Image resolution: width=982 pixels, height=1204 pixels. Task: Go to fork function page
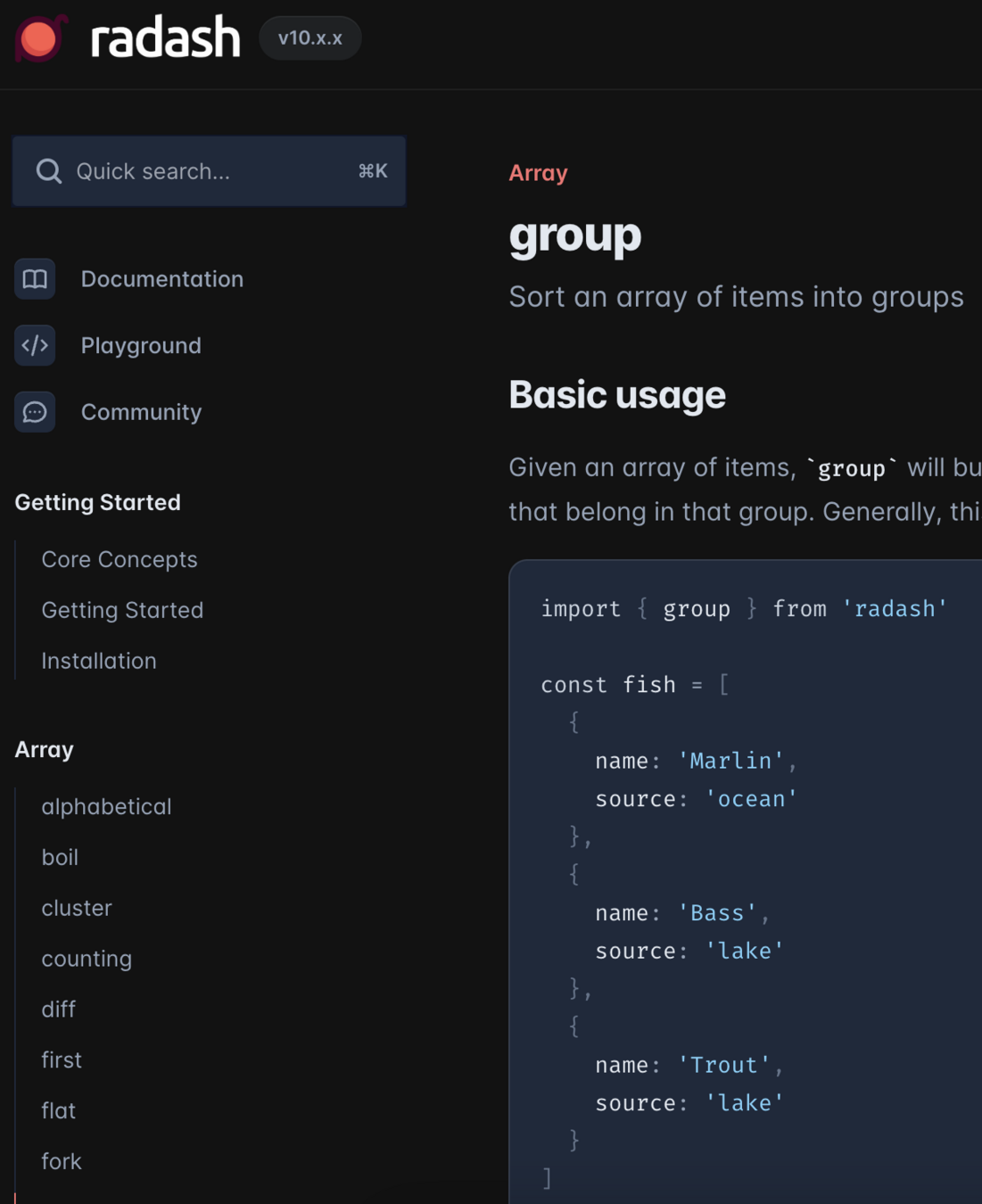[62, 1162]
